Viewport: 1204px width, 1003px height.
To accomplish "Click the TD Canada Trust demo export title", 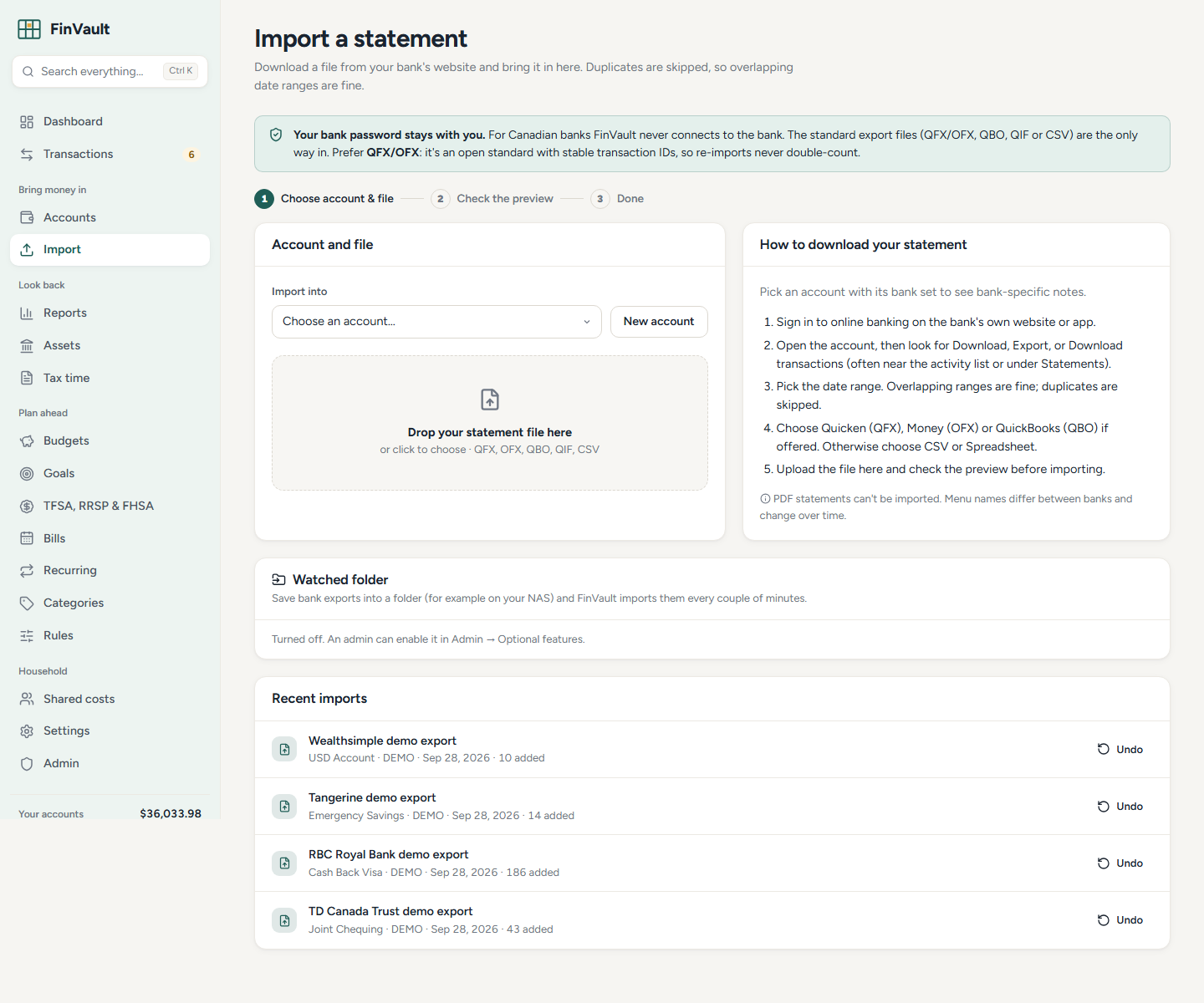I will [x=390, y=912].
